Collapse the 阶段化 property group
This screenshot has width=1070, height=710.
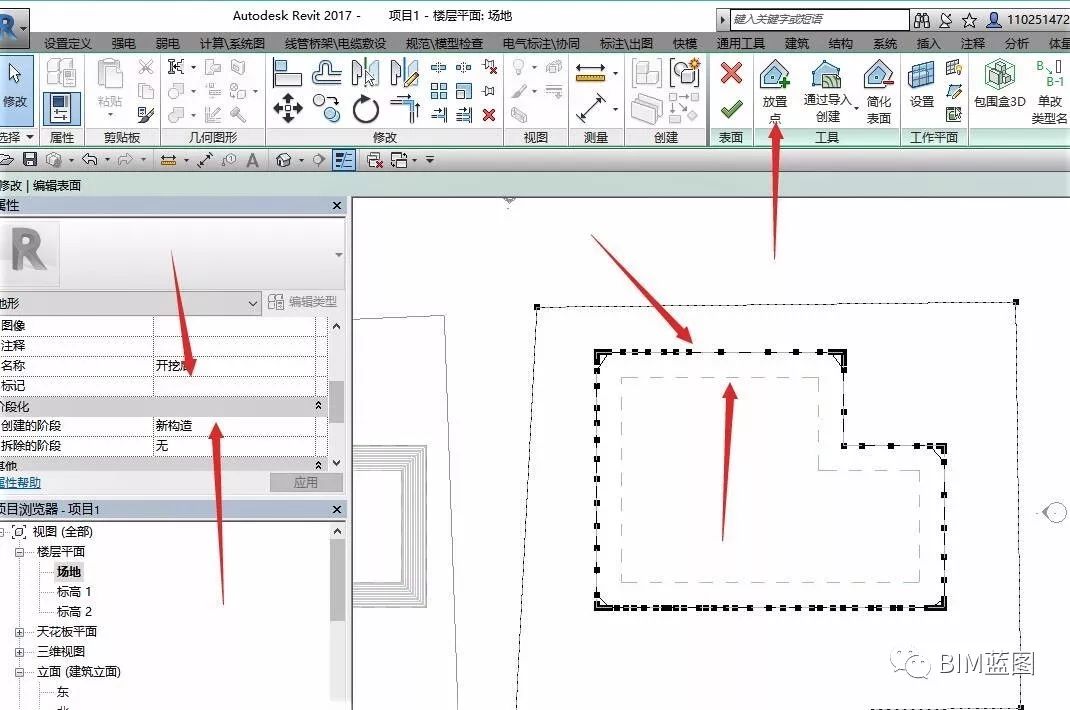pyautogui.click(x=318, y=406)
